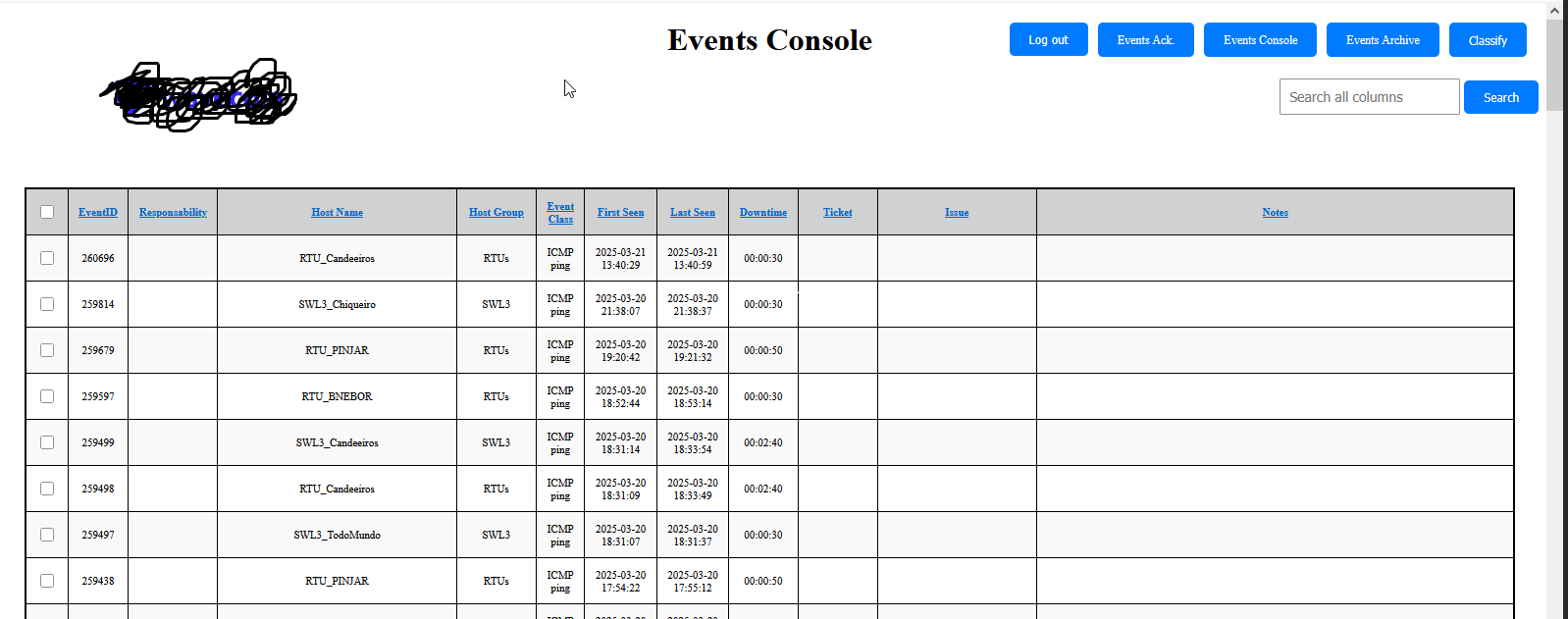
Task: Sort table by EventID column
Action: point(98,212)
